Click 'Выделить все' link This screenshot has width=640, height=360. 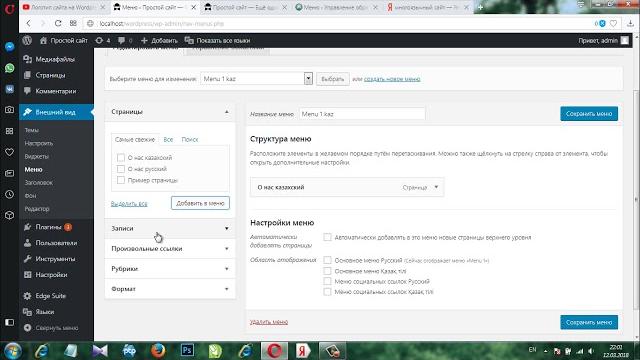point(129,203)
